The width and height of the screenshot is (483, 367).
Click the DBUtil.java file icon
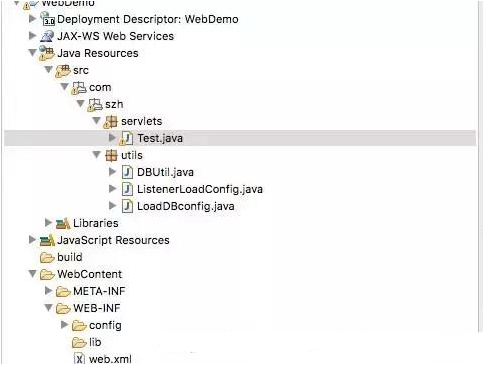coord(127,172)
